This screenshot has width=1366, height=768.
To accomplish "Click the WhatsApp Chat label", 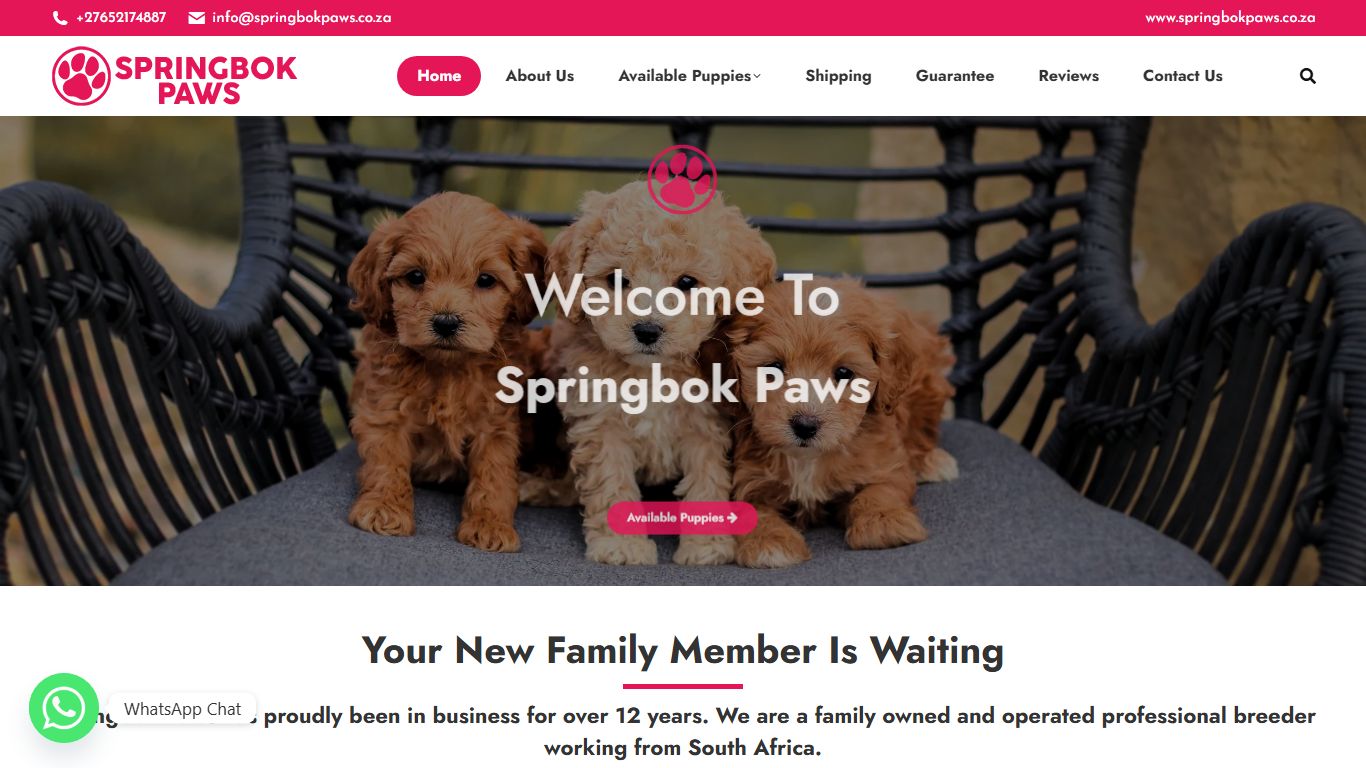I will tap(182, 709).
